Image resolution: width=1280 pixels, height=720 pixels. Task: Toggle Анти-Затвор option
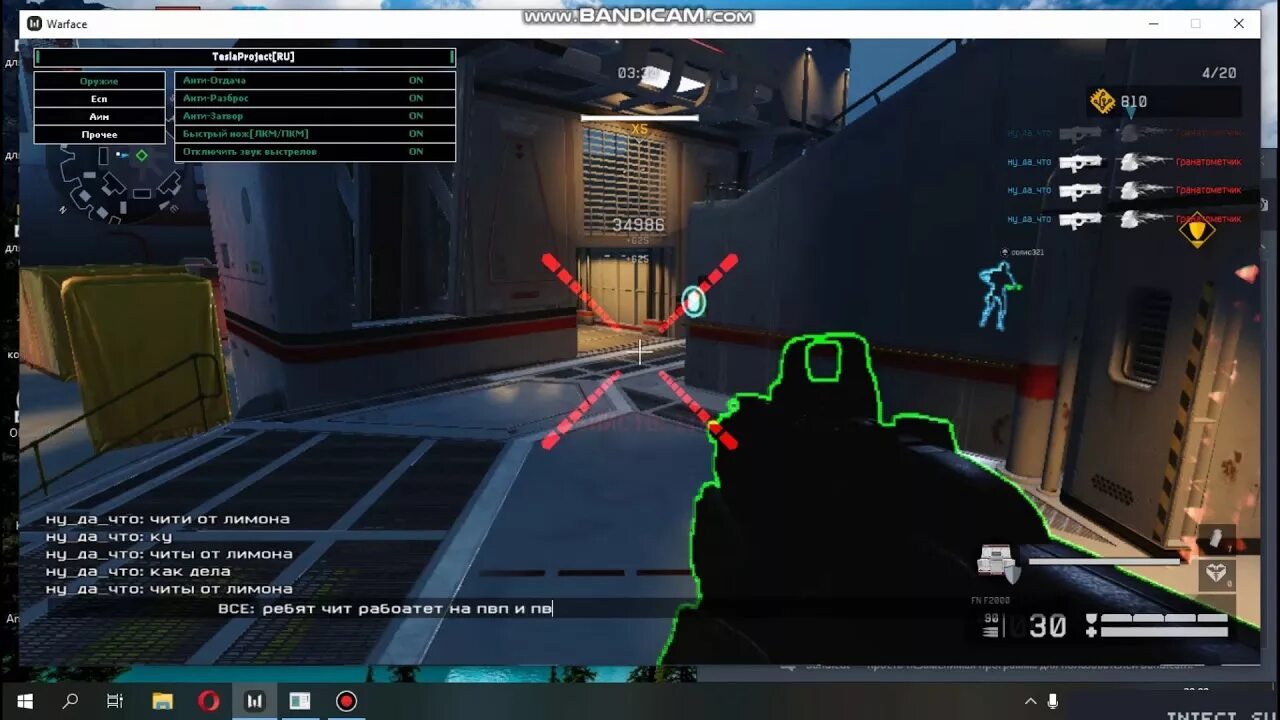coord(315,116)
